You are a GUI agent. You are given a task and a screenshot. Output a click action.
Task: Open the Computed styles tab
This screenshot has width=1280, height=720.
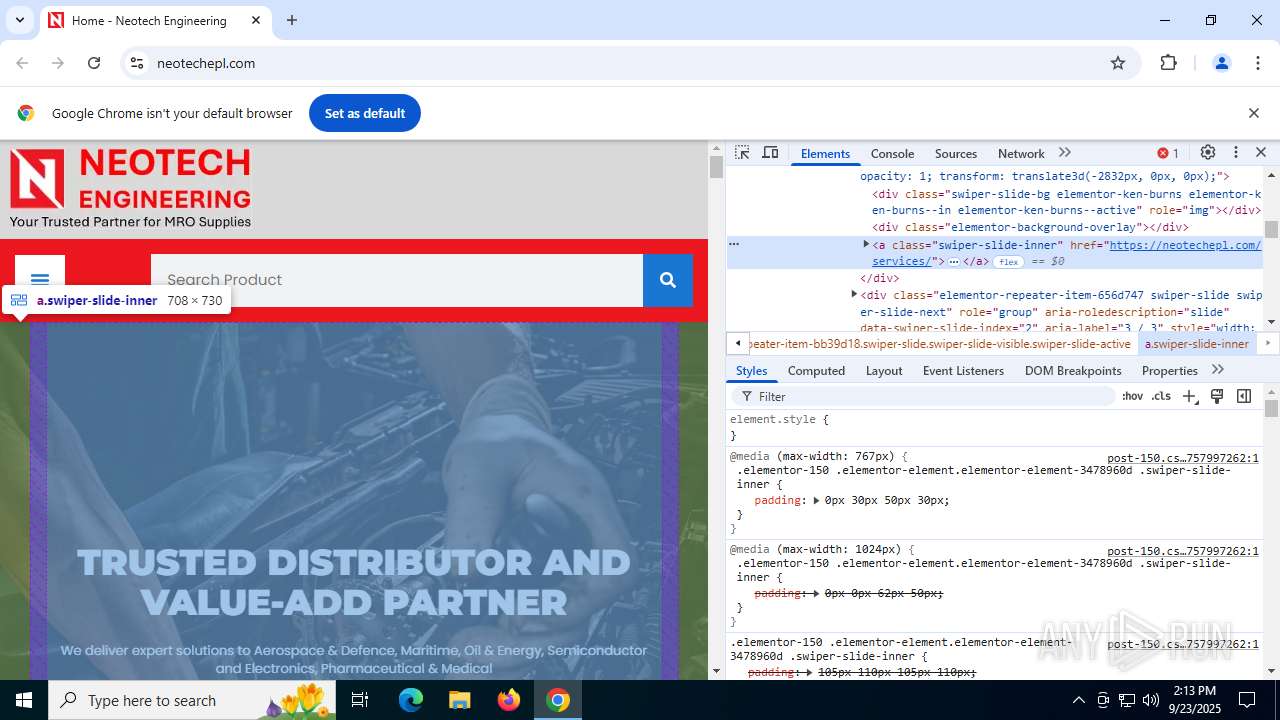(816, 371)
